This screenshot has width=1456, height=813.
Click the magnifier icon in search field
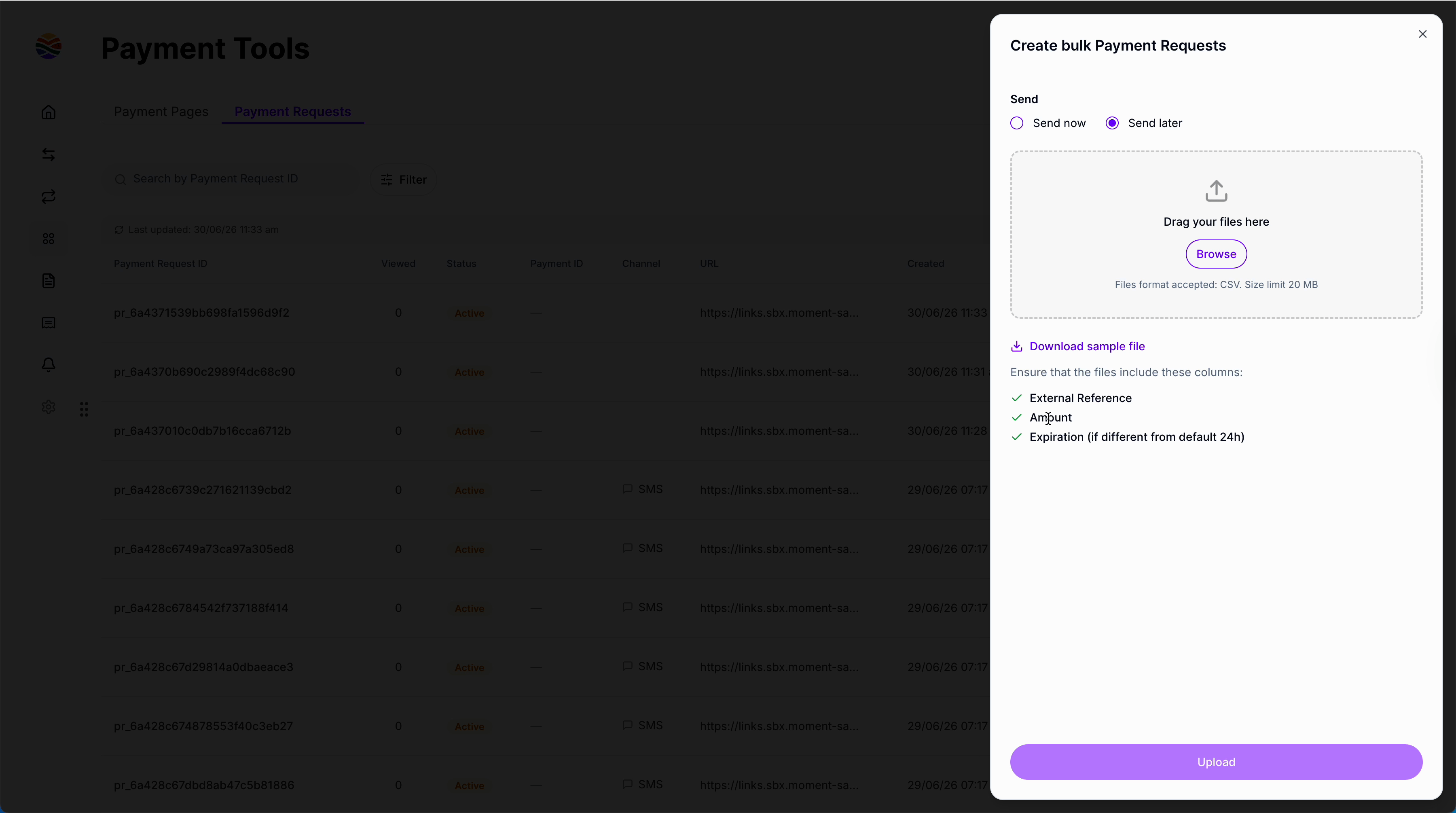(x=120, y=179)
